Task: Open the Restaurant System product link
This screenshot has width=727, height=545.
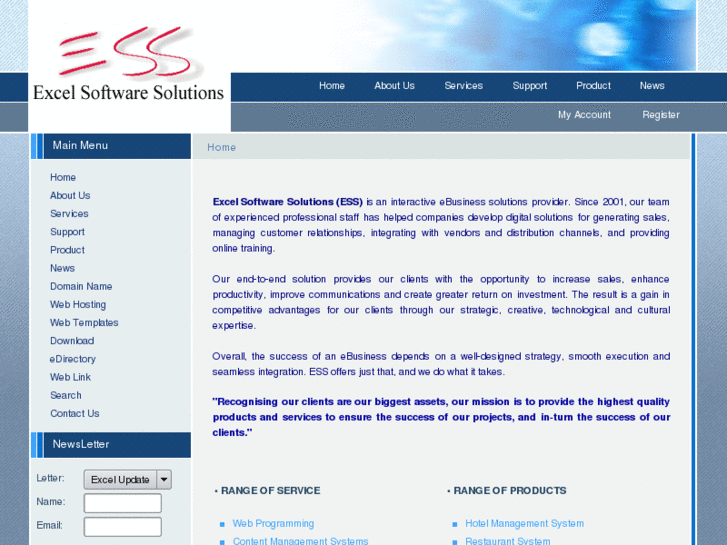Action: [508, 541]
